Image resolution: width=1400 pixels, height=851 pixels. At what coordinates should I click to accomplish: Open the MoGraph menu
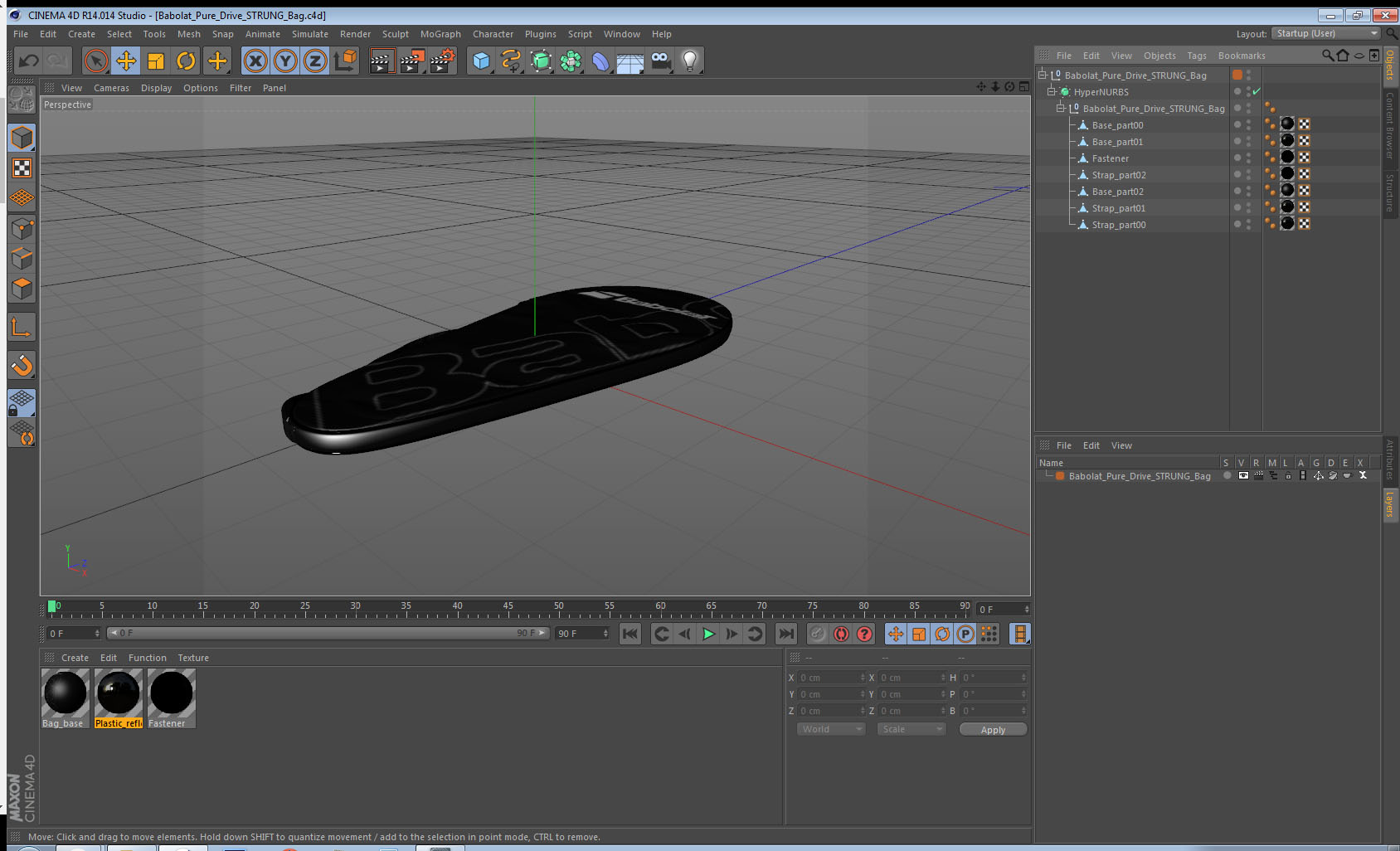(x=440, y=34)
